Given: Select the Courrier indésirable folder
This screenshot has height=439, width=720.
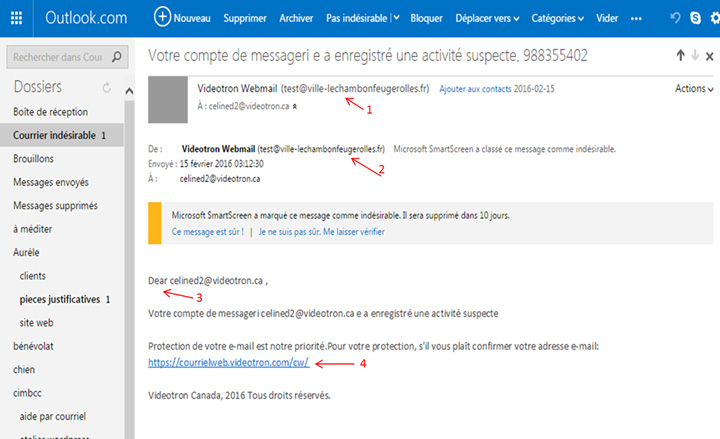Looking at the screenshot, I should click(60, 134).
